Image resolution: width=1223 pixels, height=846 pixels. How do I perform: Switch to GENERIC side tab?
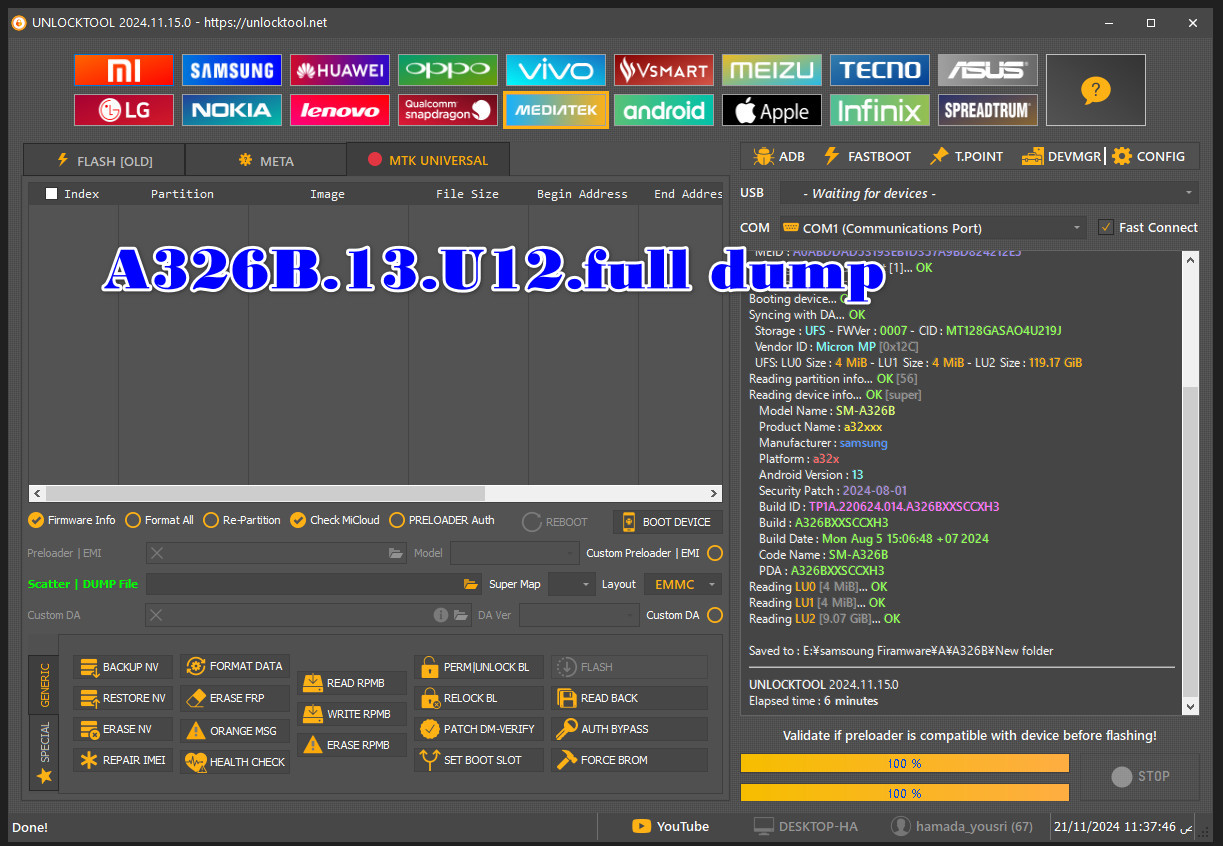click(x=44, y=685)
